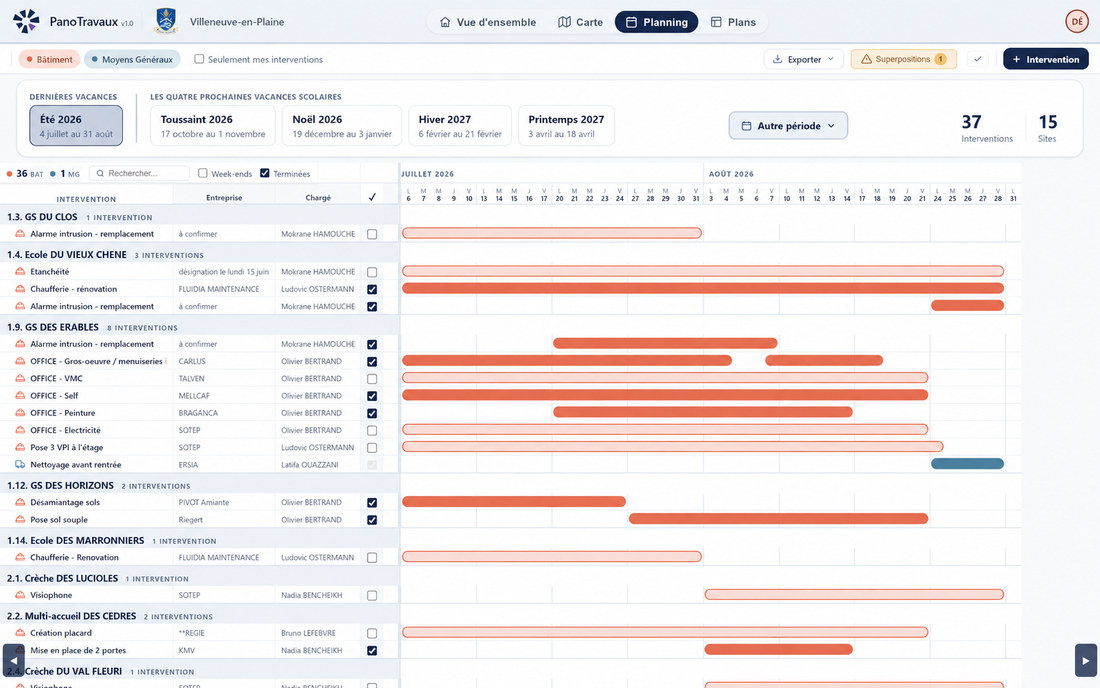Switch to the Plans tab
Image resolution: width=1100 pixels, height=688 pixels.
(733, 22)
